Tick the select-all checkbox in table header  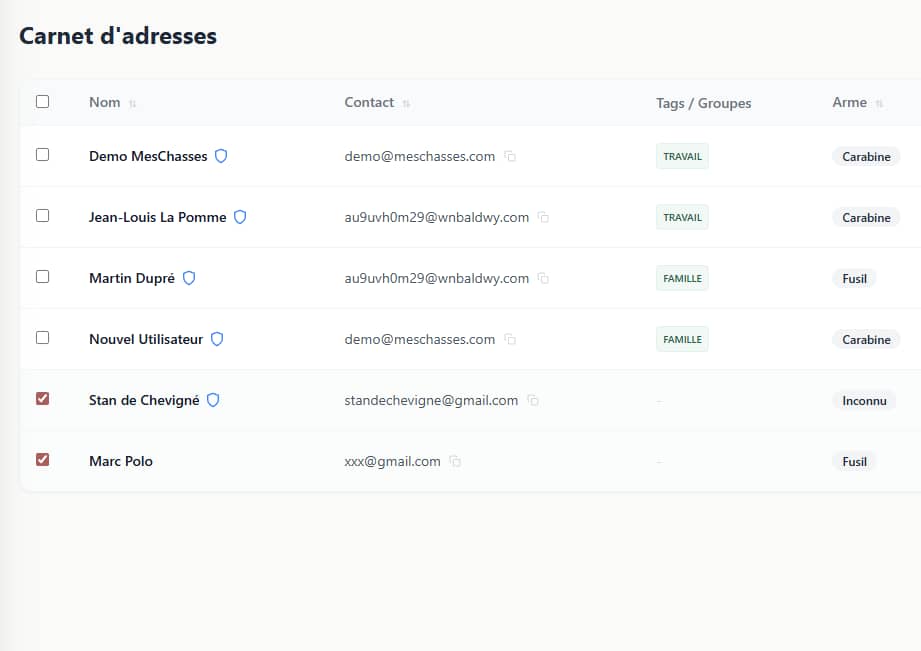point(42,101)
